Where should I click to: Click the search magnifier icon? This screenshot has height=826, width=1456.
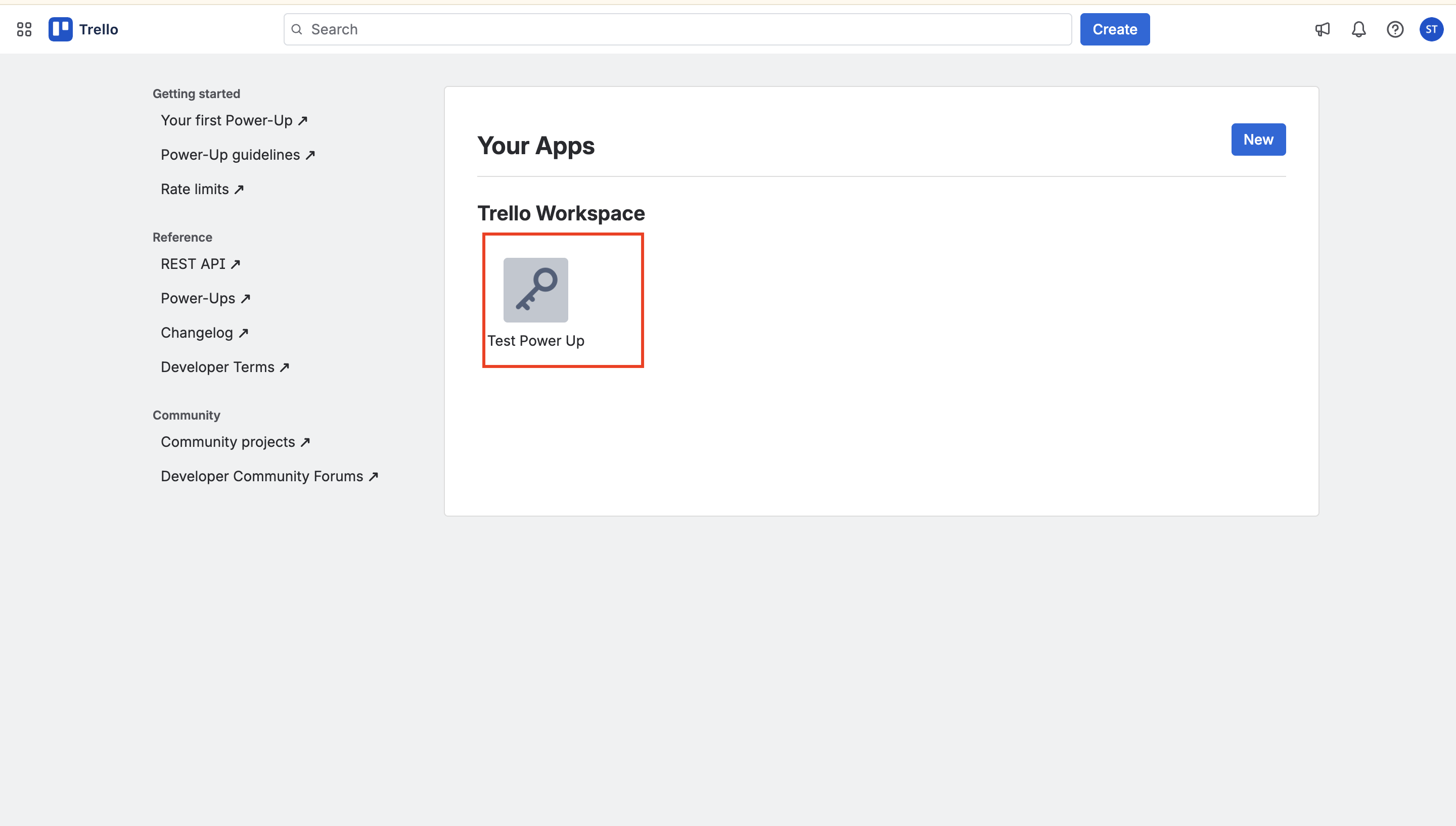point(297,29)
